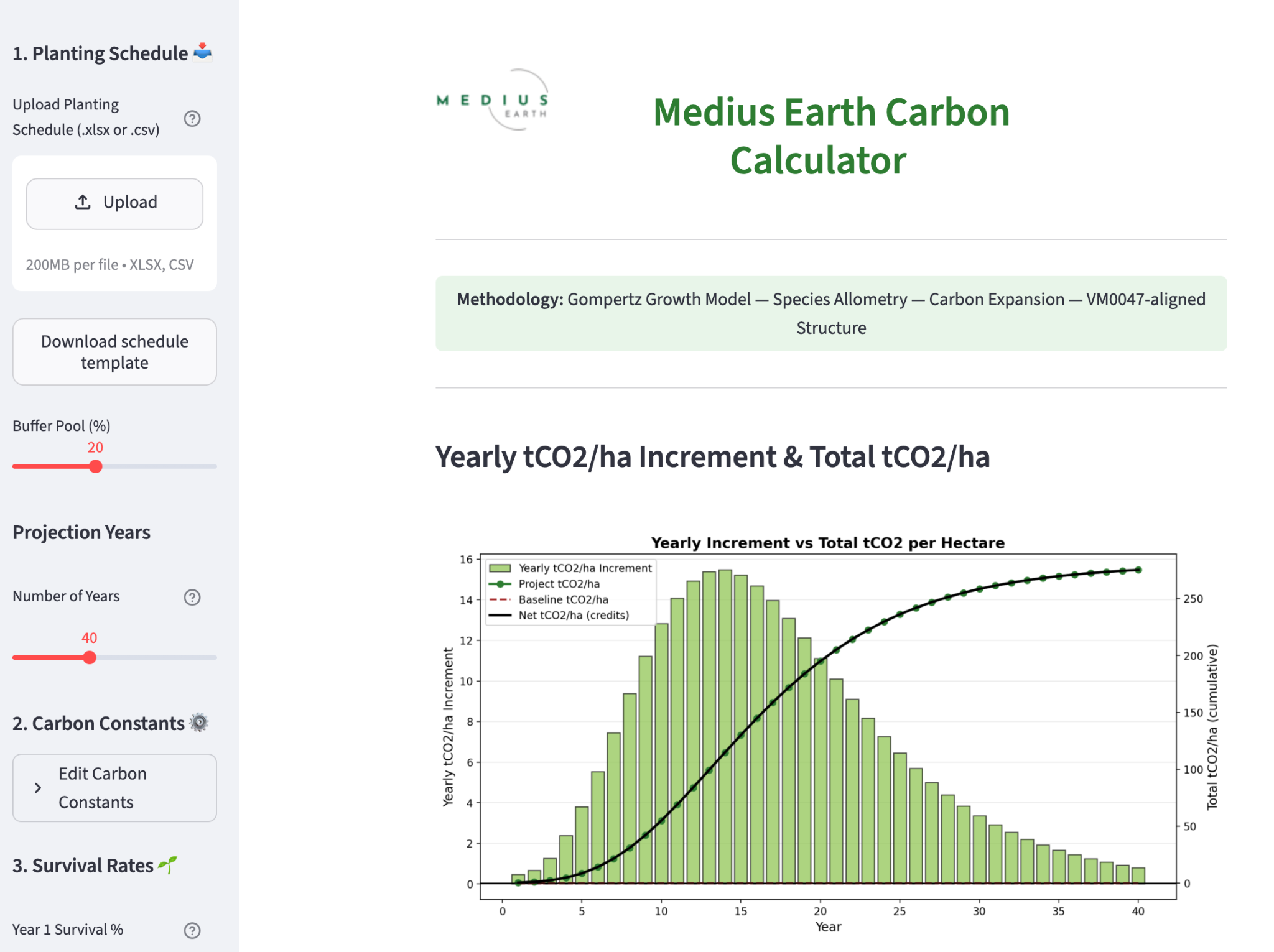Screen dimensions: 1274x952
Task: Click the seedling icon next to Survival Rates
Action: [168, 865]
